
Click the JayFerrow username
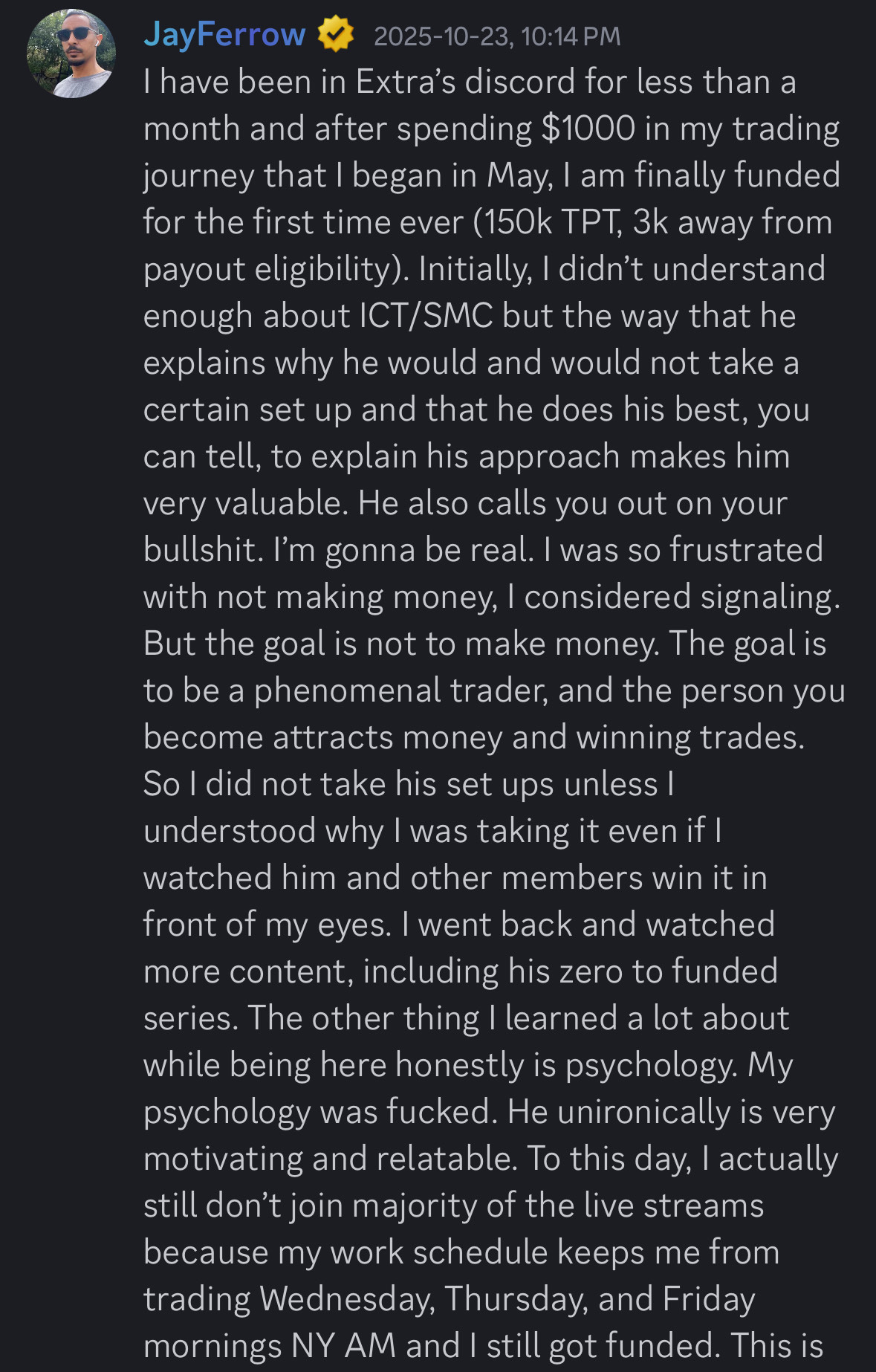point(224,35)
